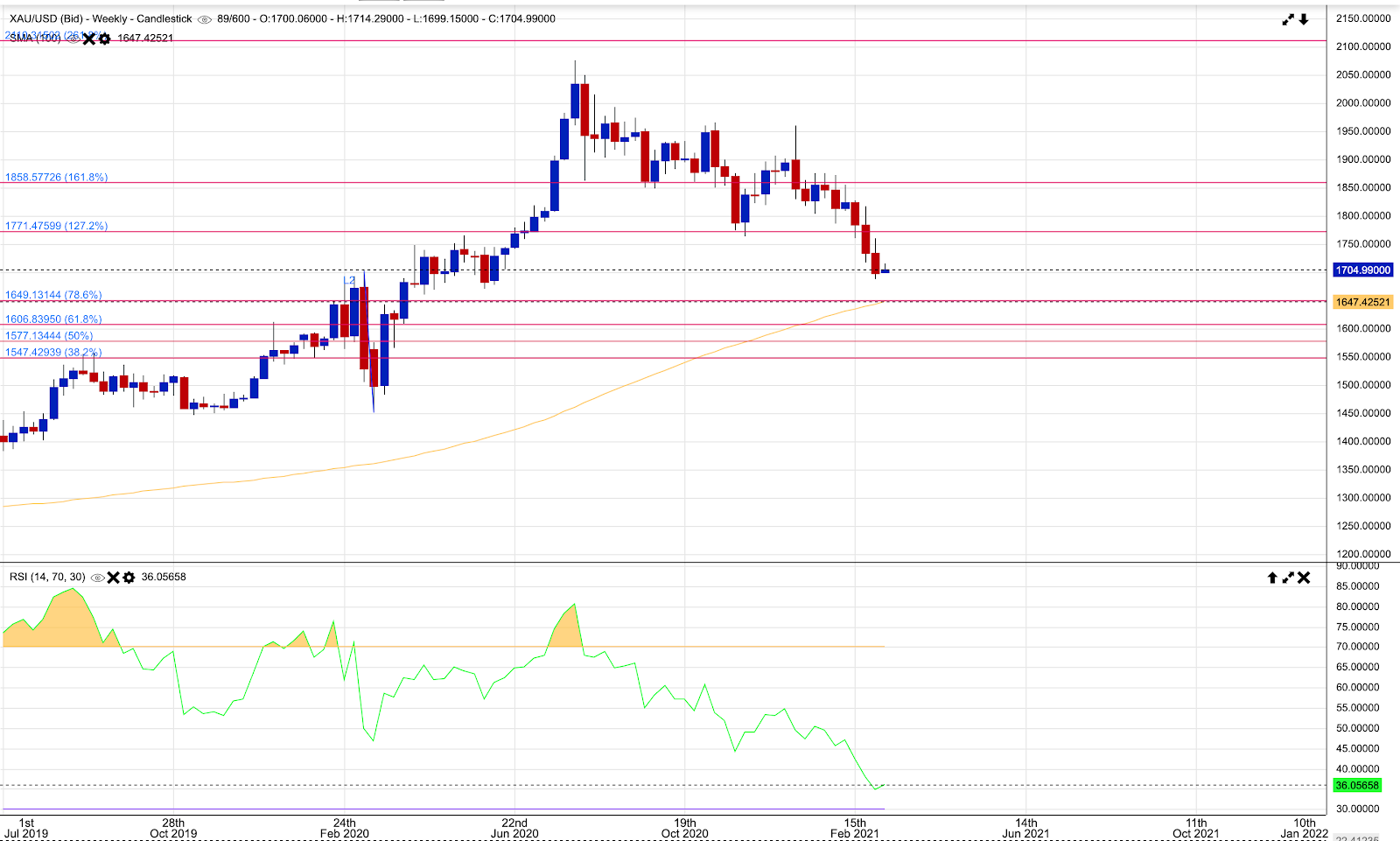The height and width of the screenshot is (841, 1400).
Task: Click the 2100.00000 price axis label
Action: pos(1363,47)
